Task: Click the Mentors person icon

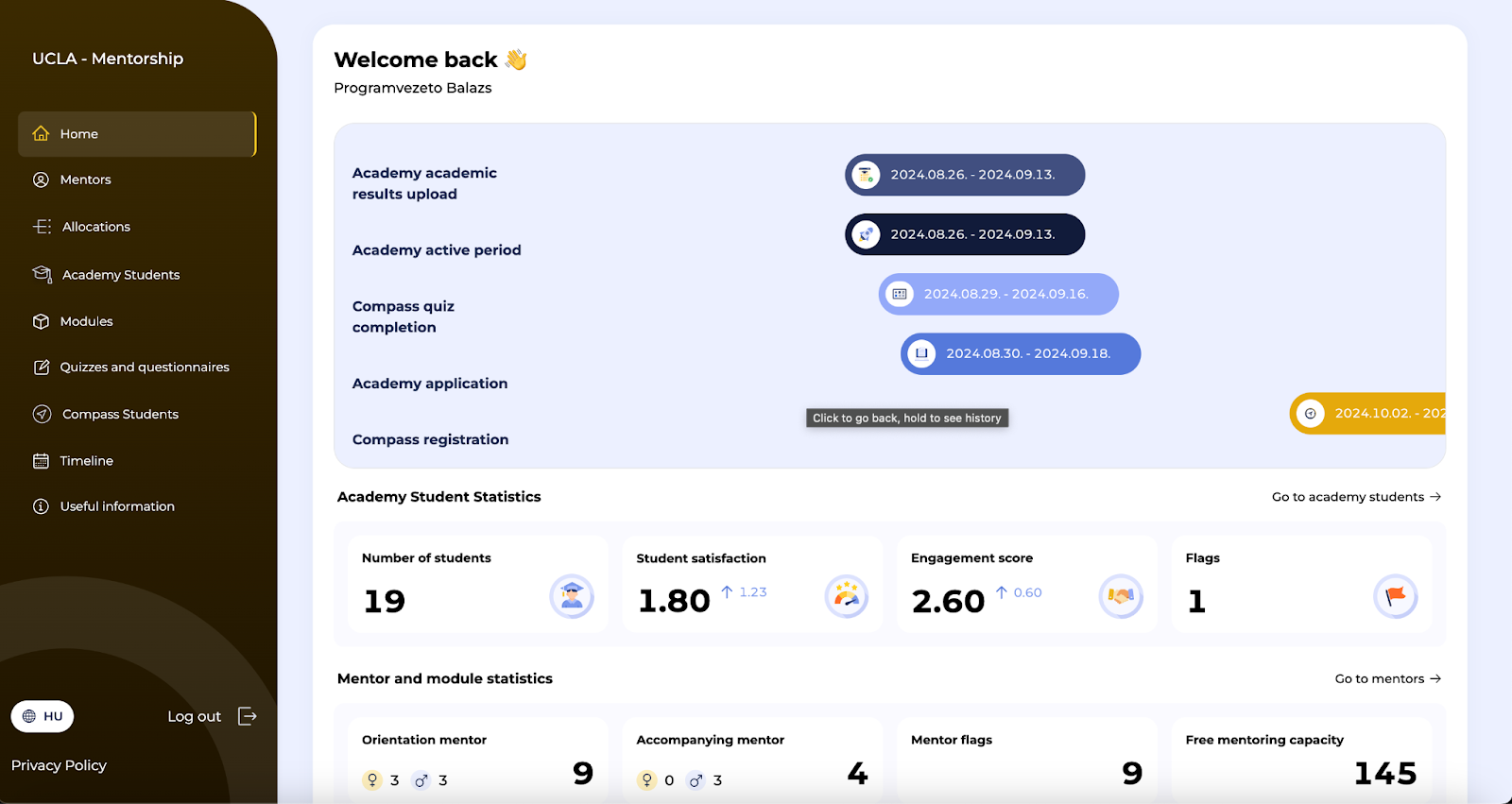Action: pyautogui.click(x=41, y=180)
